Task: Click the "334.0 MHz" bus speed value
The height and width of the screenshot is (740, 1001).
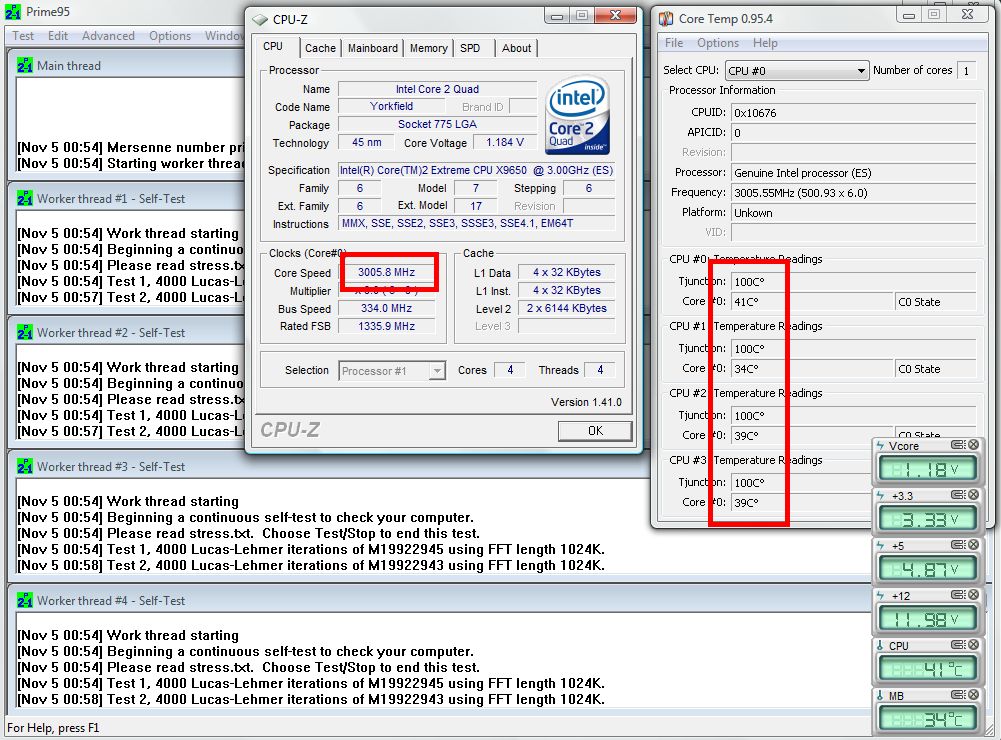Action: [x=386, y=308]
